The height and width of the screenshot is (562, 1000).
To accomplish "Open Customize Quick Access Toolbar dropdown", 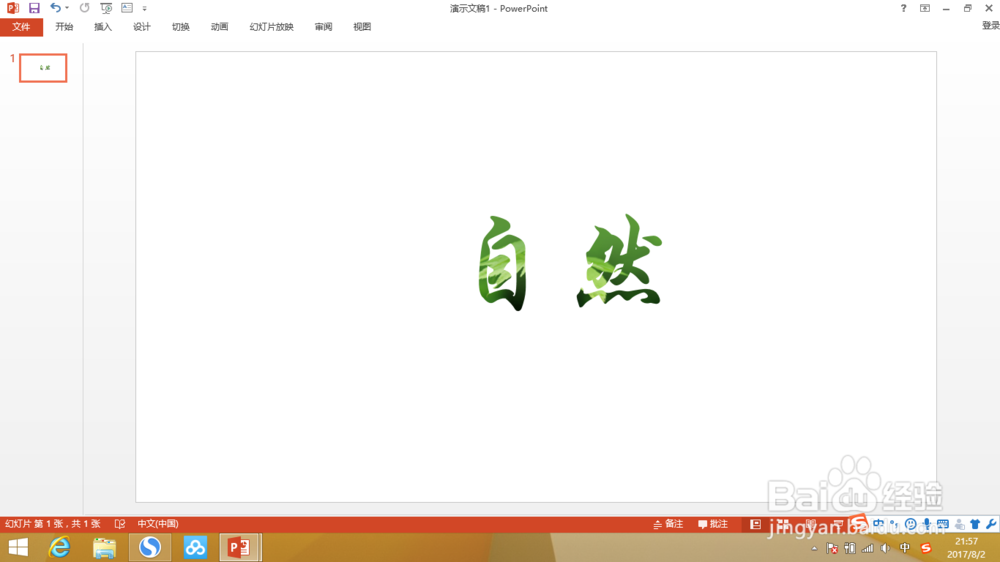I will click(x=144, y=9).
